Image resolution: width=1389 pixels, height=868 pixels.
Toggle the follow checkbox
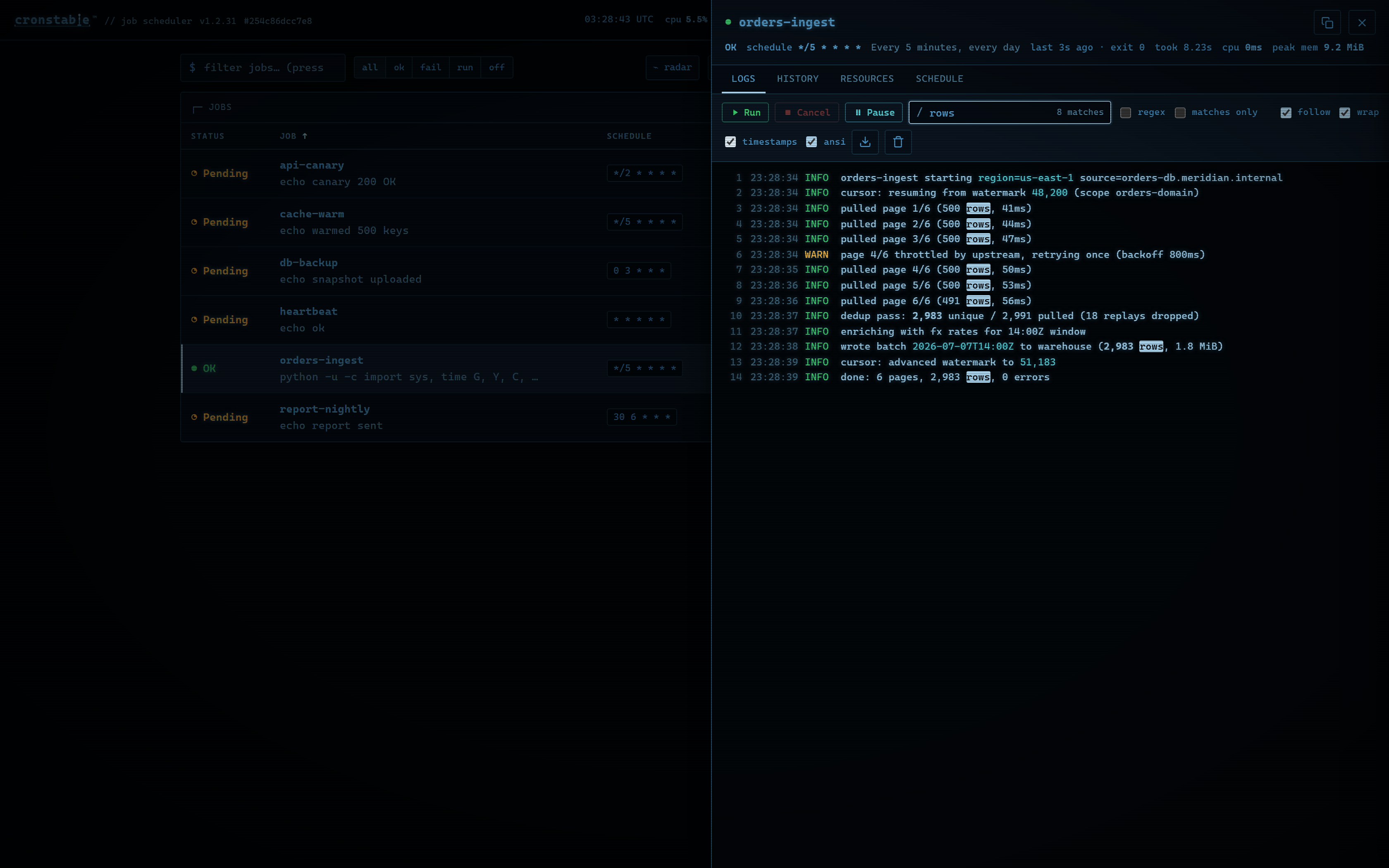pyautogui.click(x=1286, y=112)
